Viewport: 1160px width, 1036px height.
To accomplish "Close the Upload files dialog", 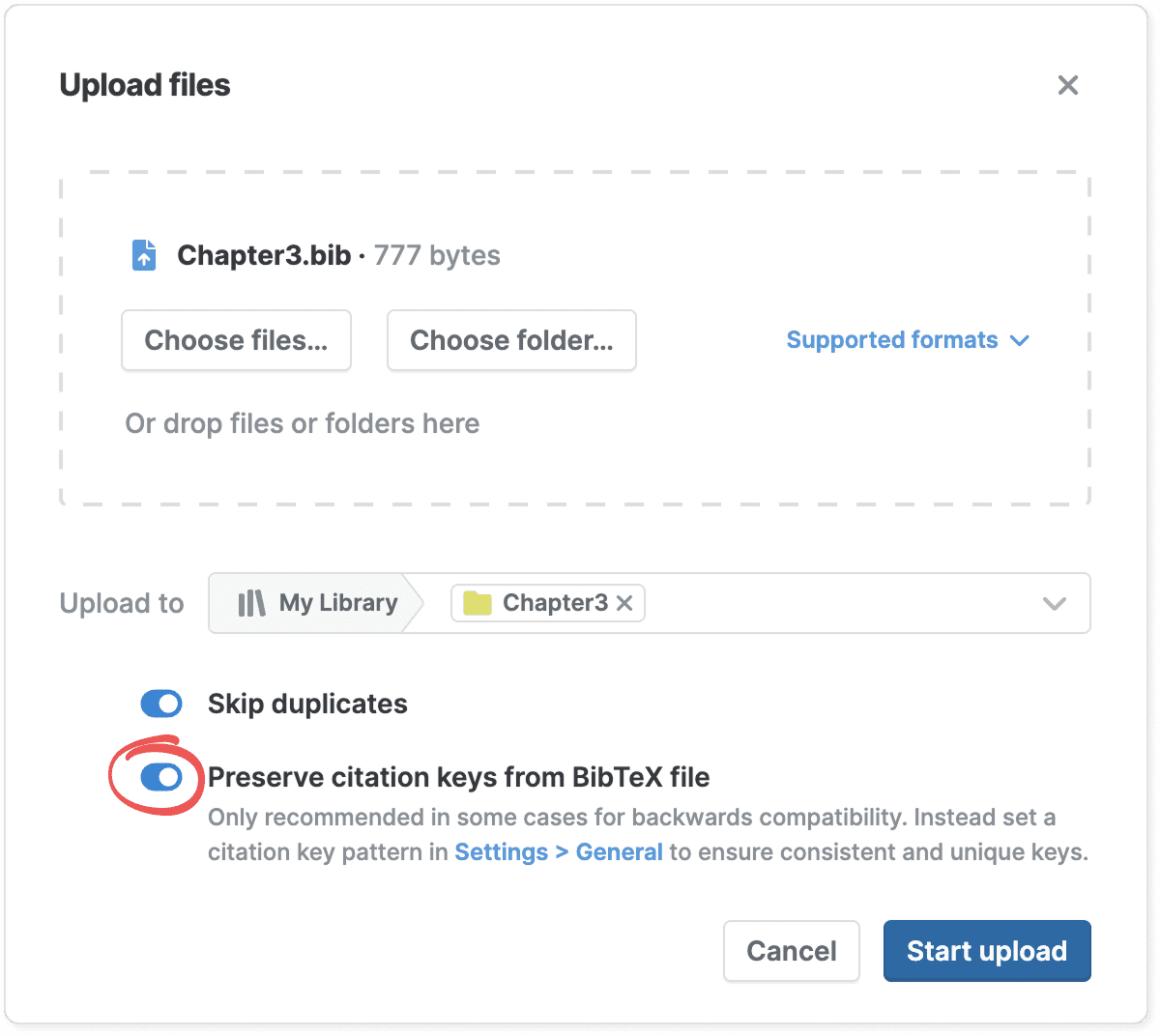I will point(1067,85).
